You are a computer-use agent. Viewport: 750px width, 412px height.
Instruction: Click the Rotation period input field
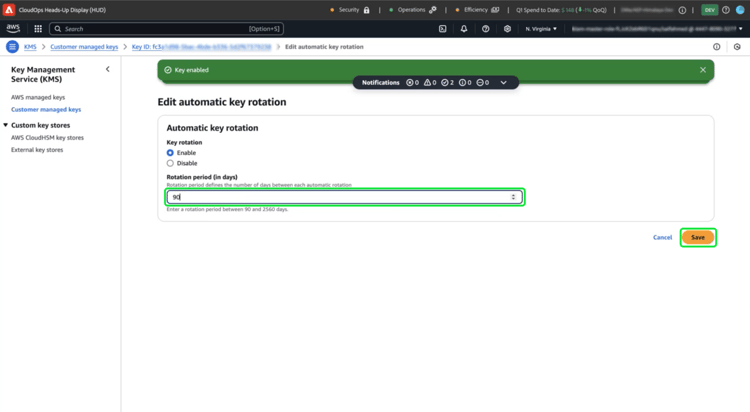point(344,197)
